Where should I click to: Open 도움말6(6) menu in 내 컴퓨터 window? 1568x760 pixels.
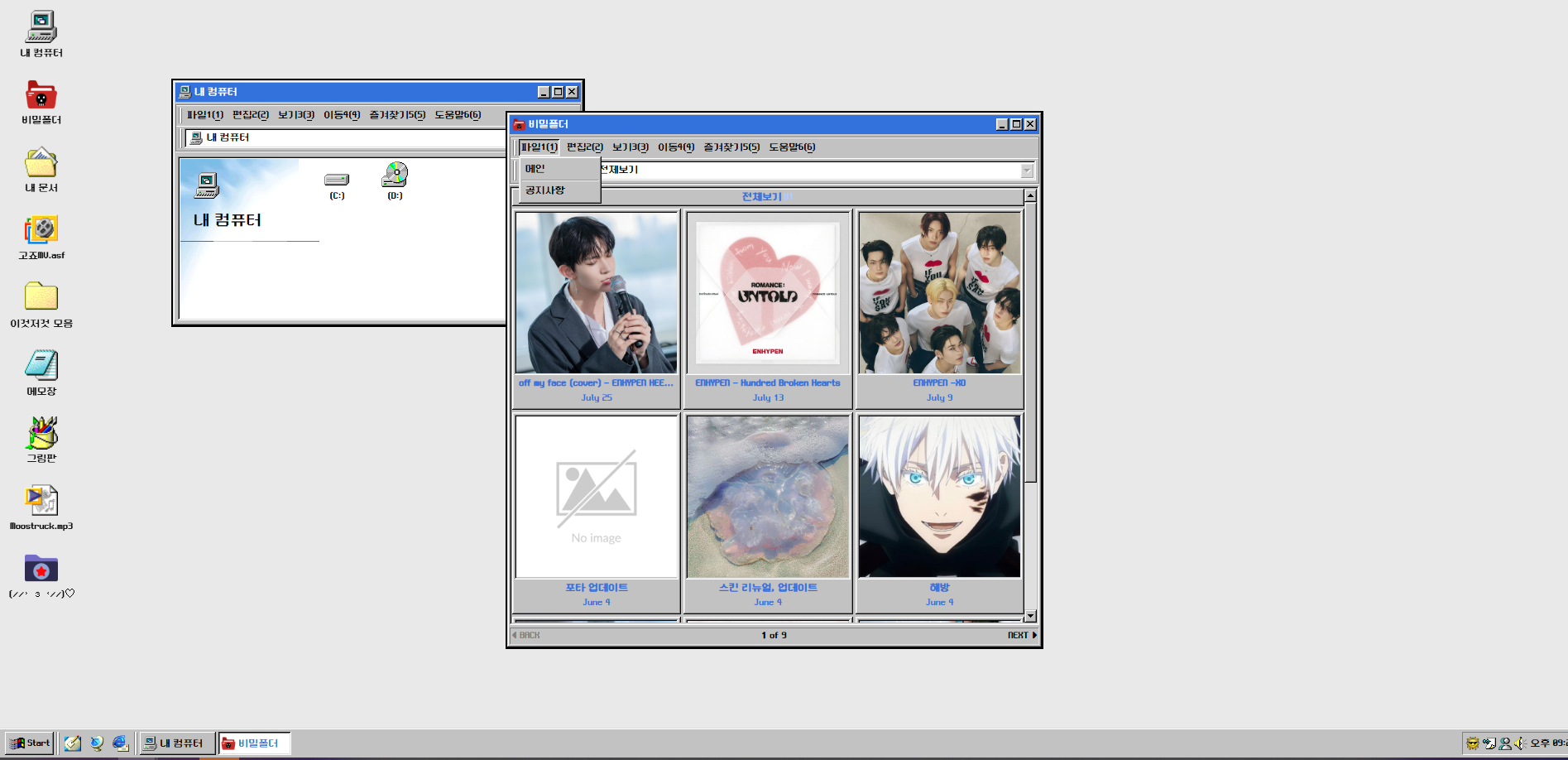(x=458, y=114)
